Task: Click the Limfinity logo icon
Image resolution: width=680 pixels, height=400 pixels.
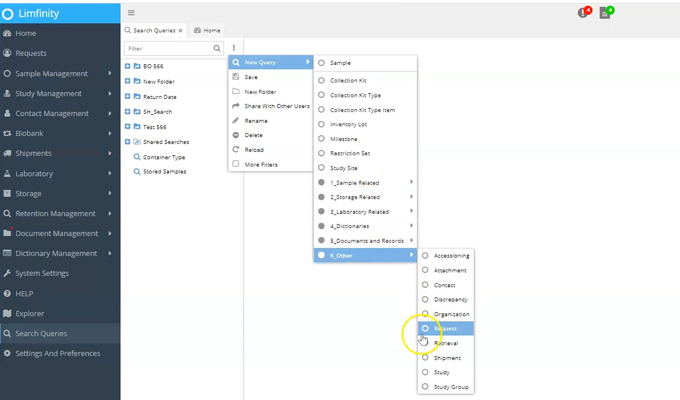Action: pyautogui.click(x=7, y=14)
